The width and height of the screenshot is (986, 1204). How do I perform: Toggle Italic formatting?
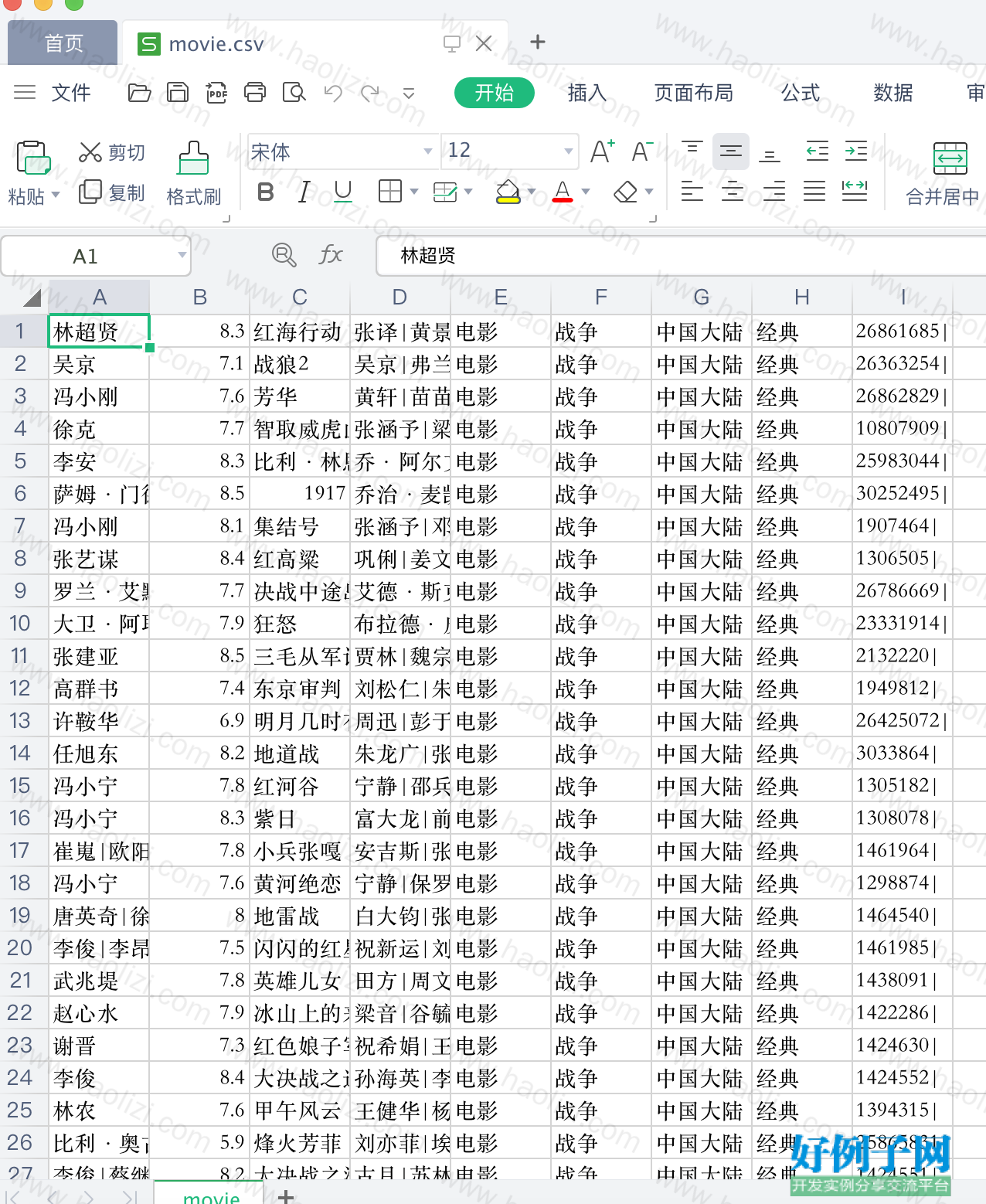click(x=304, y=192)
